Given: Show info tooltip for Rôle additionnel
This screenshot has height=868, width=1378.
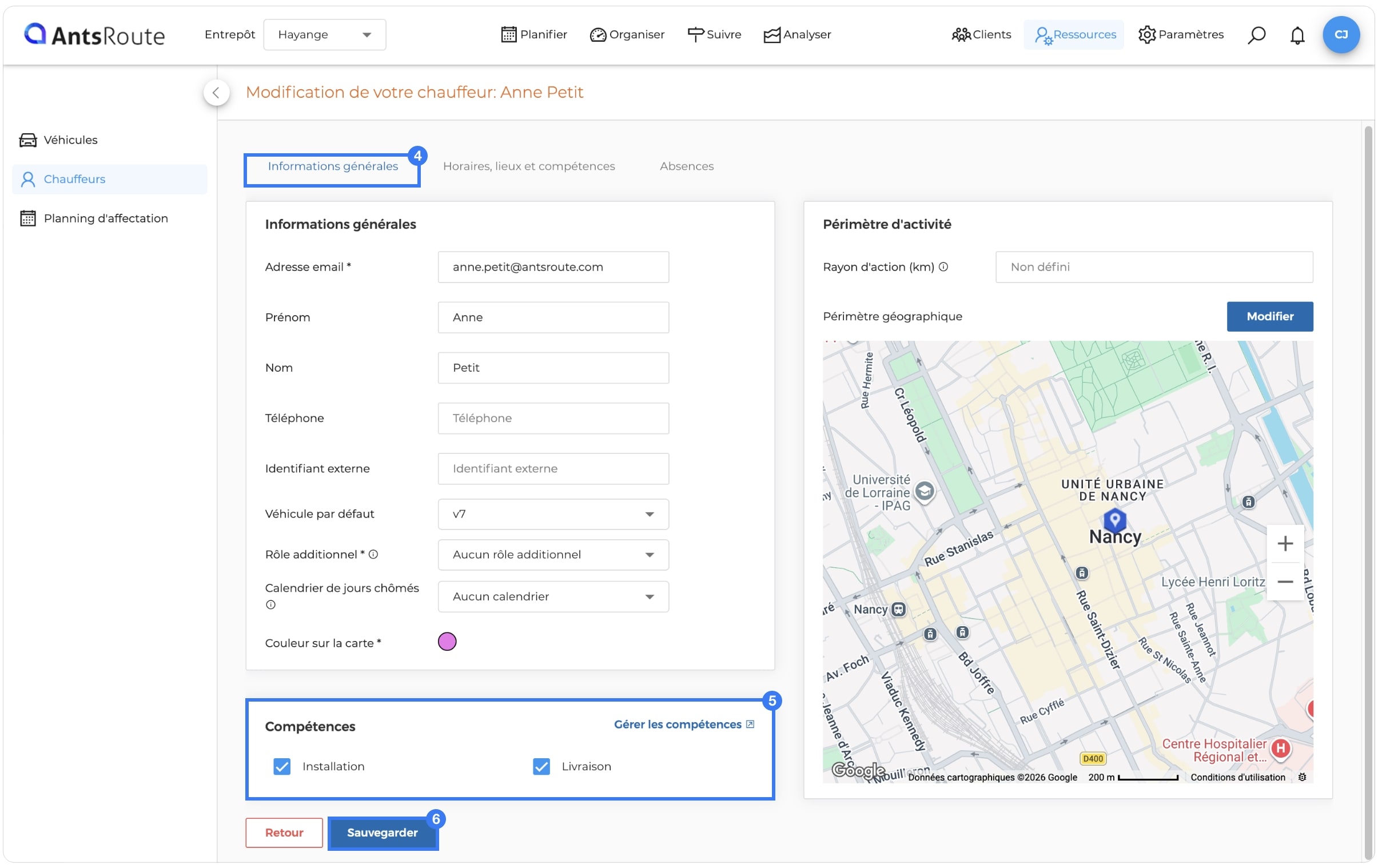Looking at the screenshot, I should pos(373,555).
